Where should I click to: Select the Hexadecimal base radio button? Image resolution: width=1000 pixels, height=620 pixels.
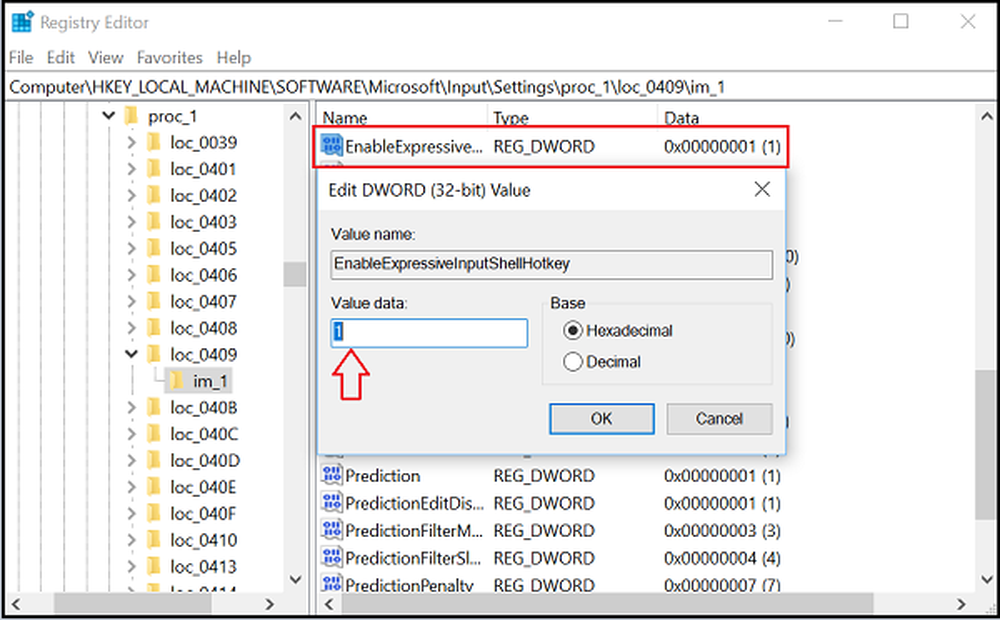[573, 330]
